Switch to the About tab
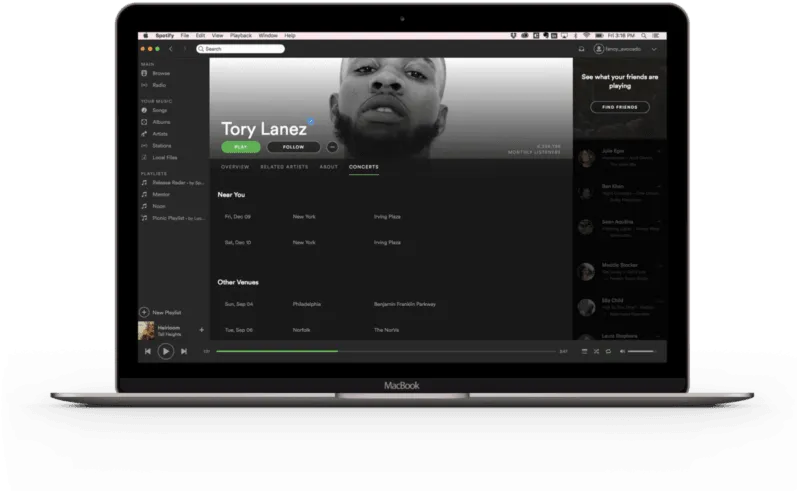The image size is (797, 491). click(328, 167)
